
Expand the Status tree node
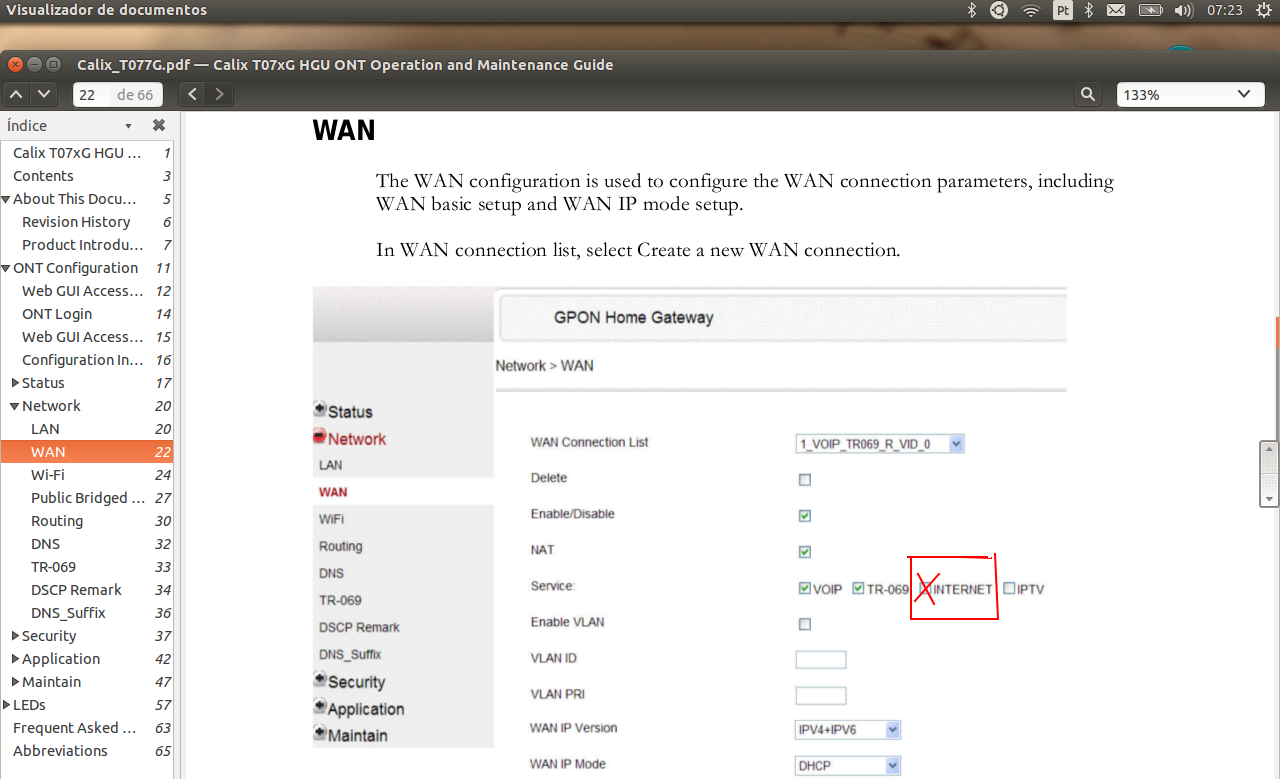(x=15, y=383)
